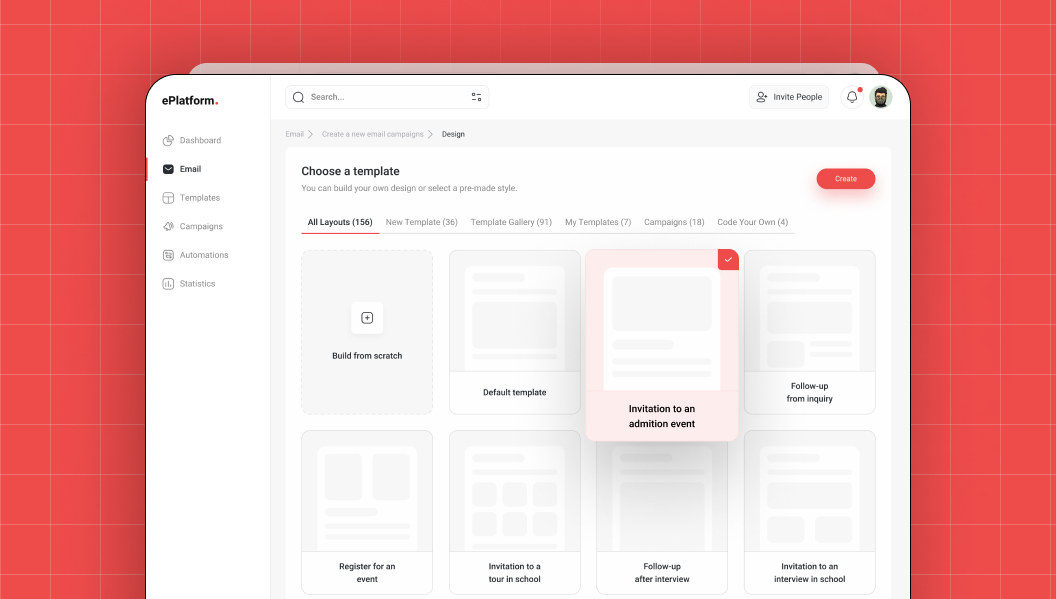Open the Automations sidebar icon
Image resolution: width=1056 pixels, height=599 pixels.
point(168,255)
